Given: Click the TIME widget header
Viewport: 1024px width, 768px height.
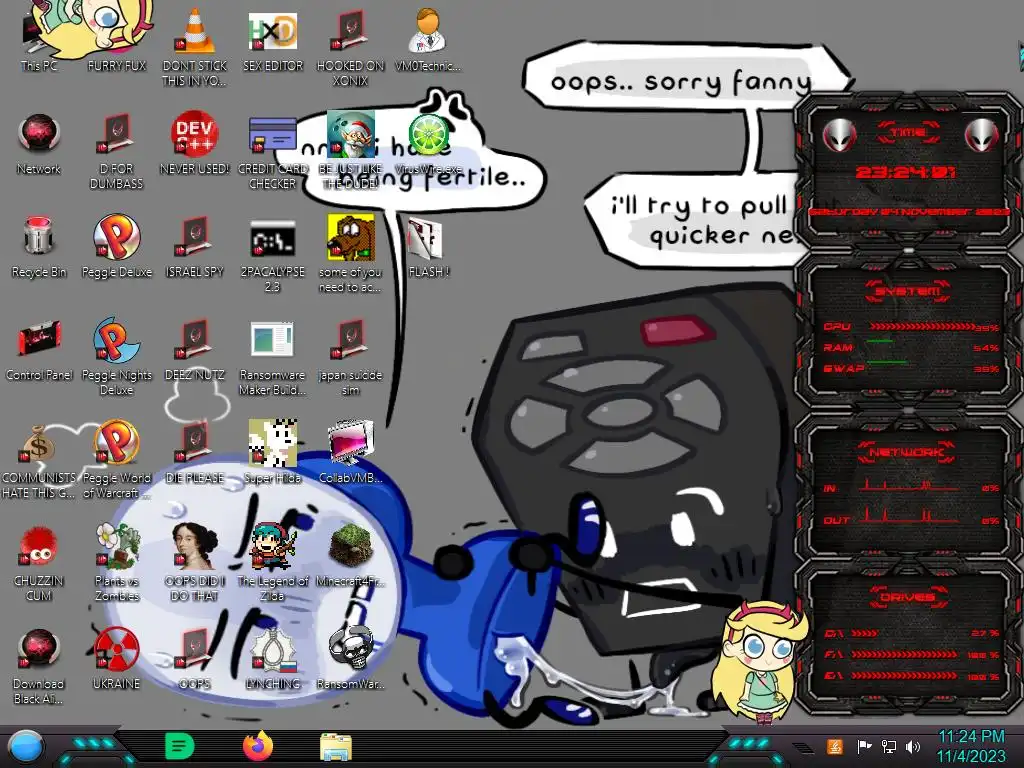Looking at the screenshot, I should pyautogui.click(x=908, y=133).
